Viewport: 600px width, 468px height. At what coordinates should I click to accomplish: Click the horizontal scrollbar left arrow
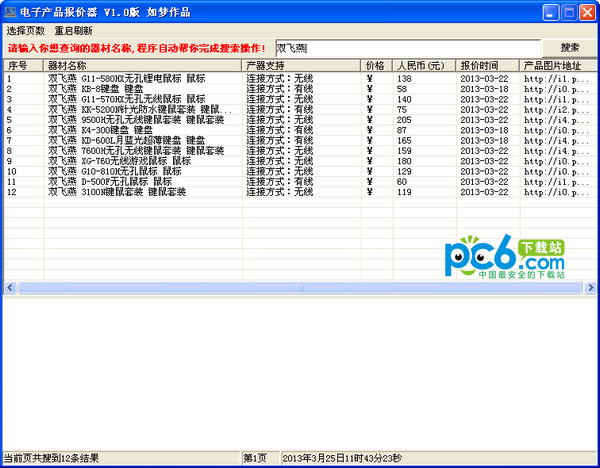(x=9, y=288)
